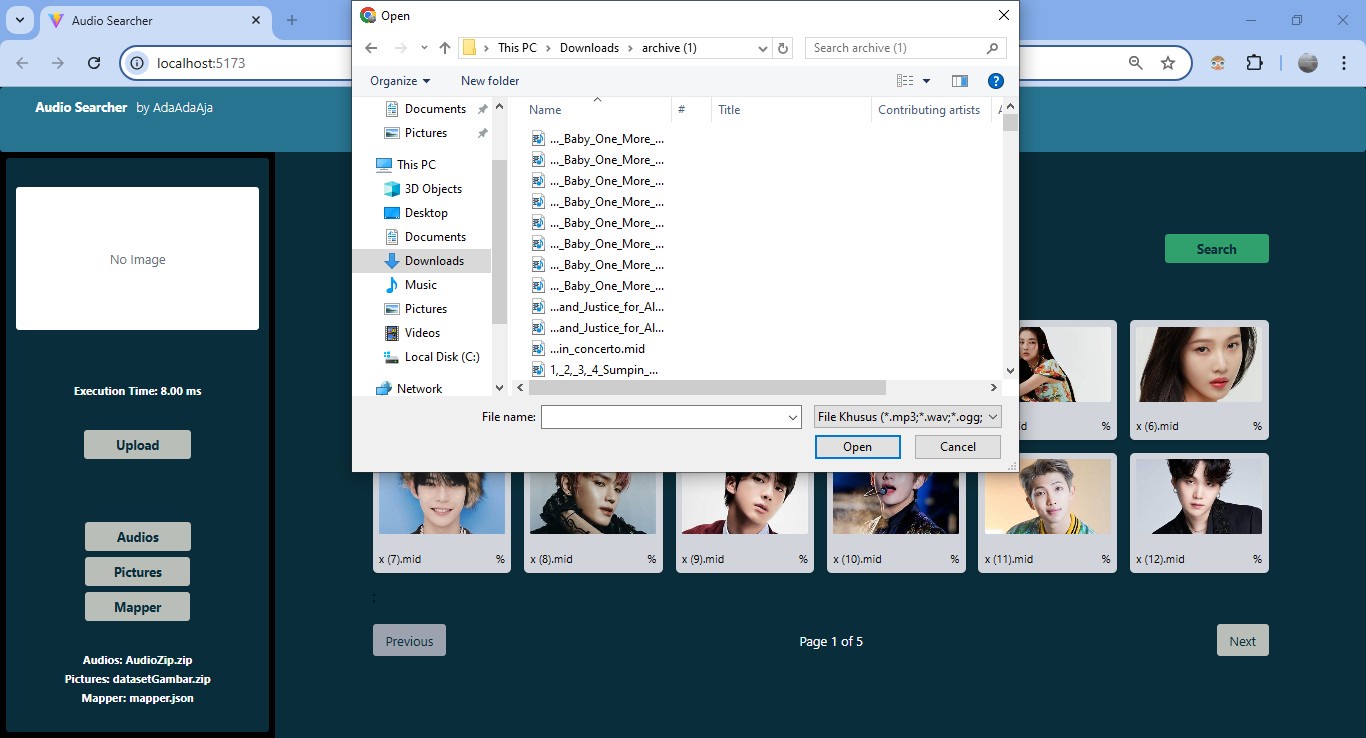Click the Chrome forward arrow
Image resolution: width=1366 pixels, height=738 pixels.
[58, 63]
